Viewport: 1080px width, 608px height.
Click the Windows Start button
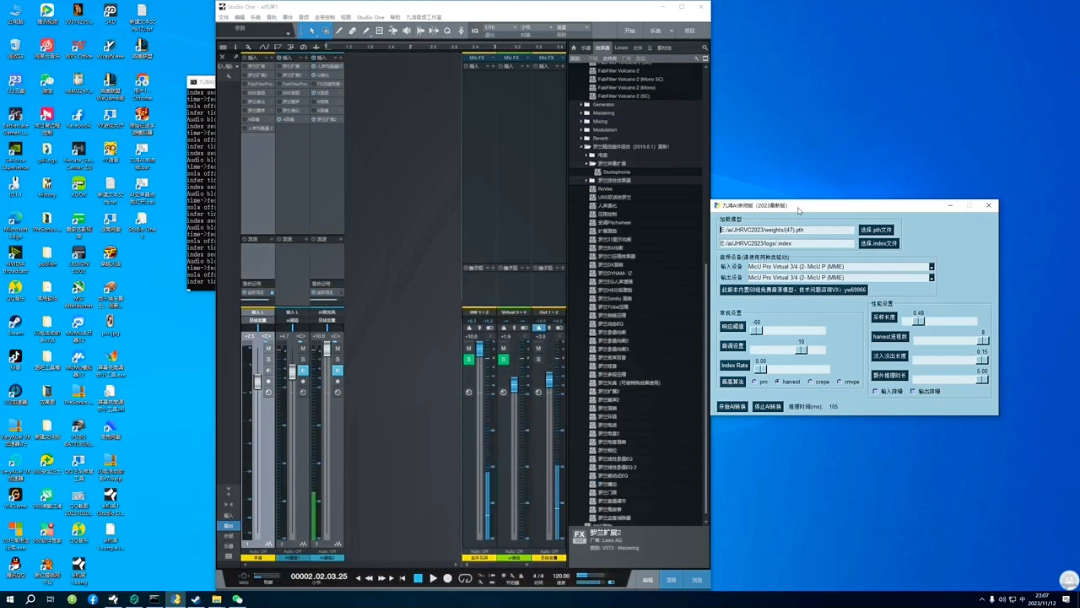(10, 600)
